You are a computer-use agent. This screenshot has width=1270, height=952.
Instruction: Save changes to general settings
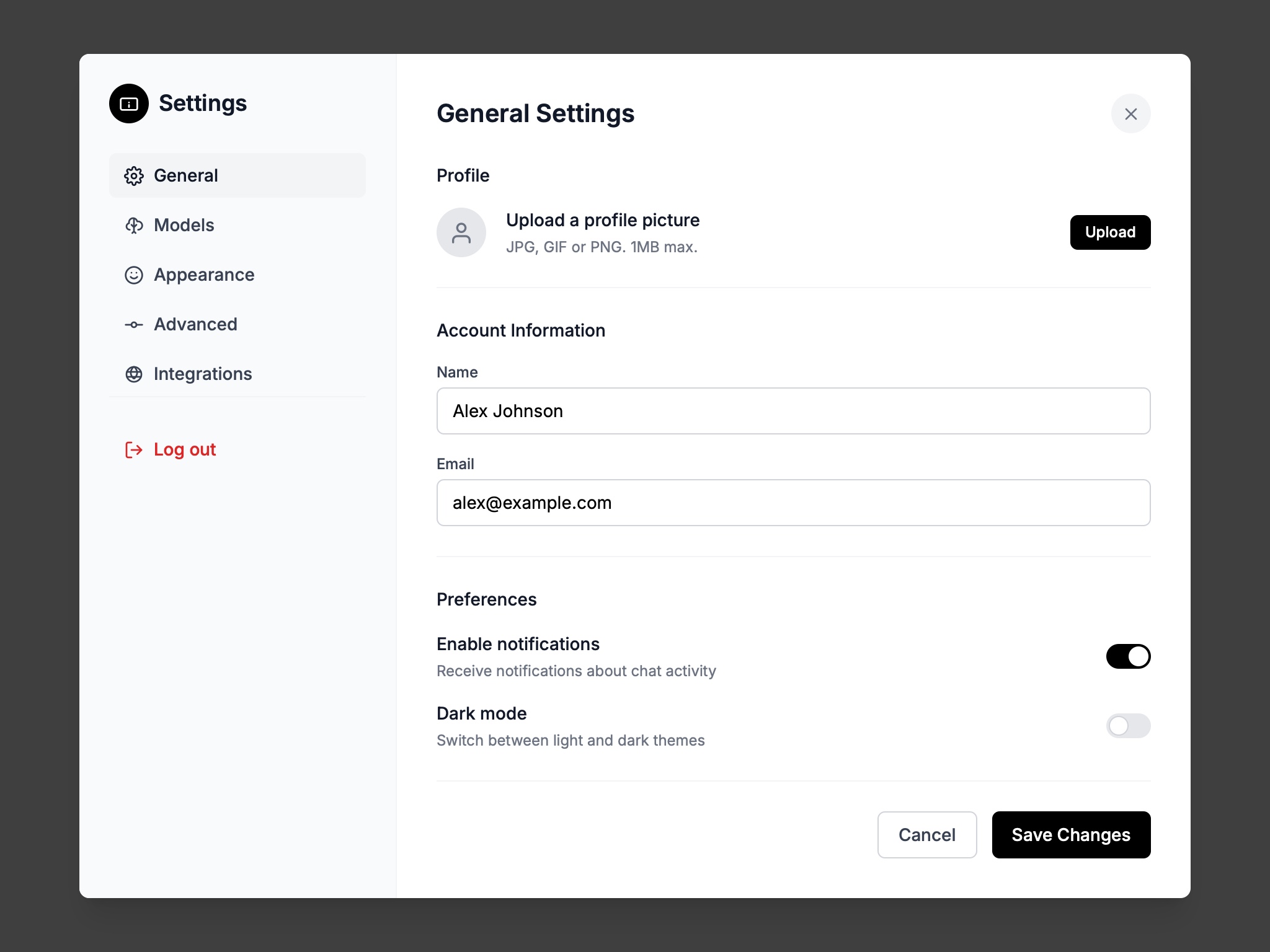pos(1071,835)
